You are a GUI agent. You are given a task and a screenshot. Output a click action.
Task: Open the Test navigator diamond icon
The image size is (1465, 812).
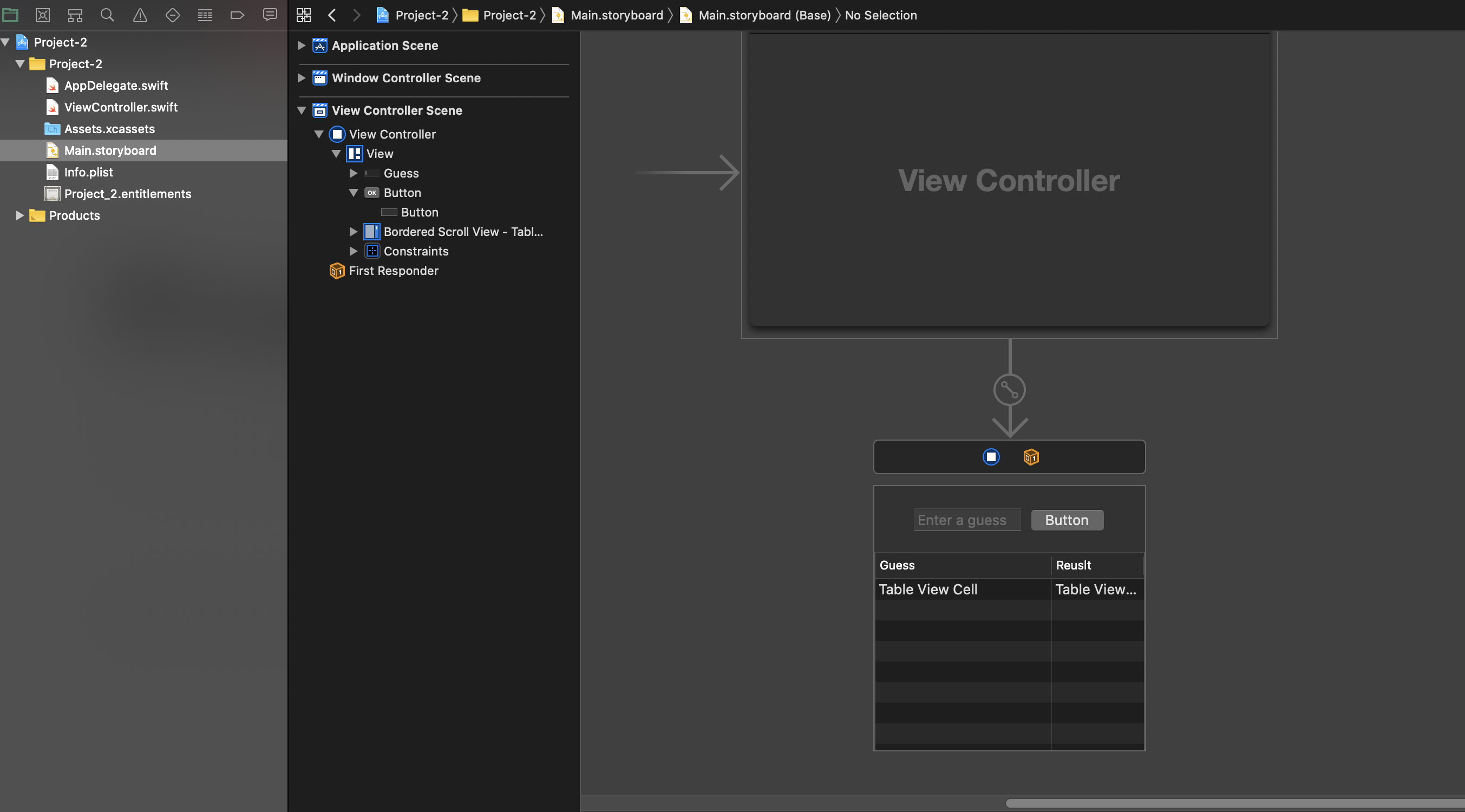click(x=172, y=15)
